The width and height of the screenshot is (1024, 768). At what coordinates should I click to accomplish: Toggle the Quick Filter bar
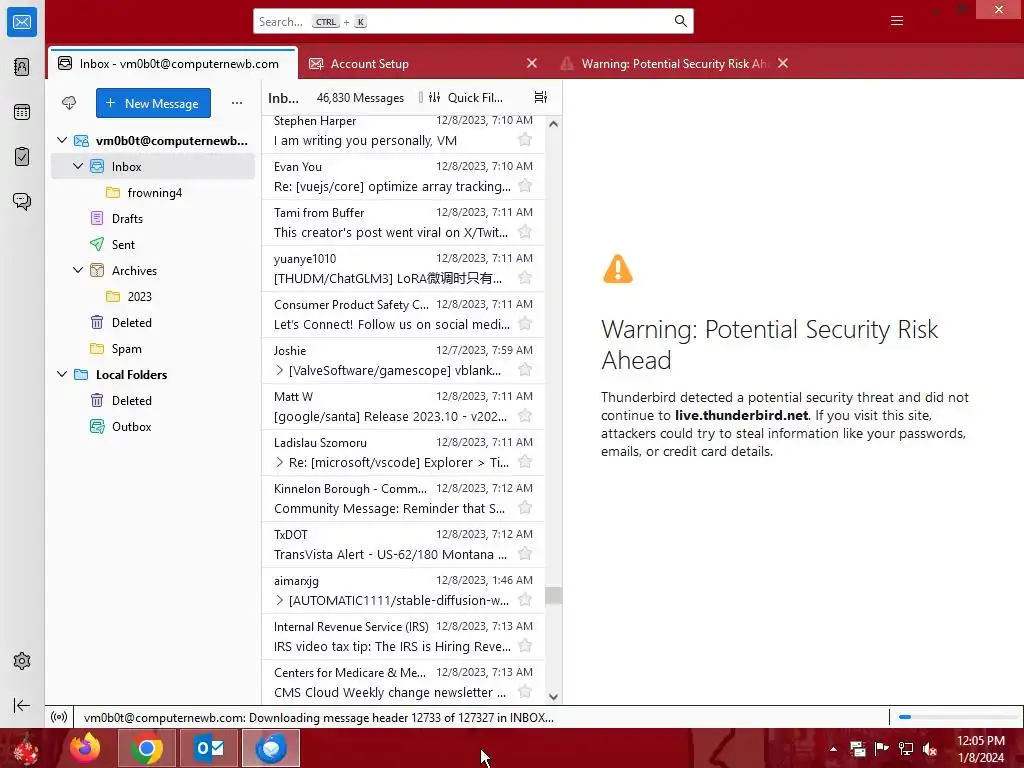coord(466,97)
